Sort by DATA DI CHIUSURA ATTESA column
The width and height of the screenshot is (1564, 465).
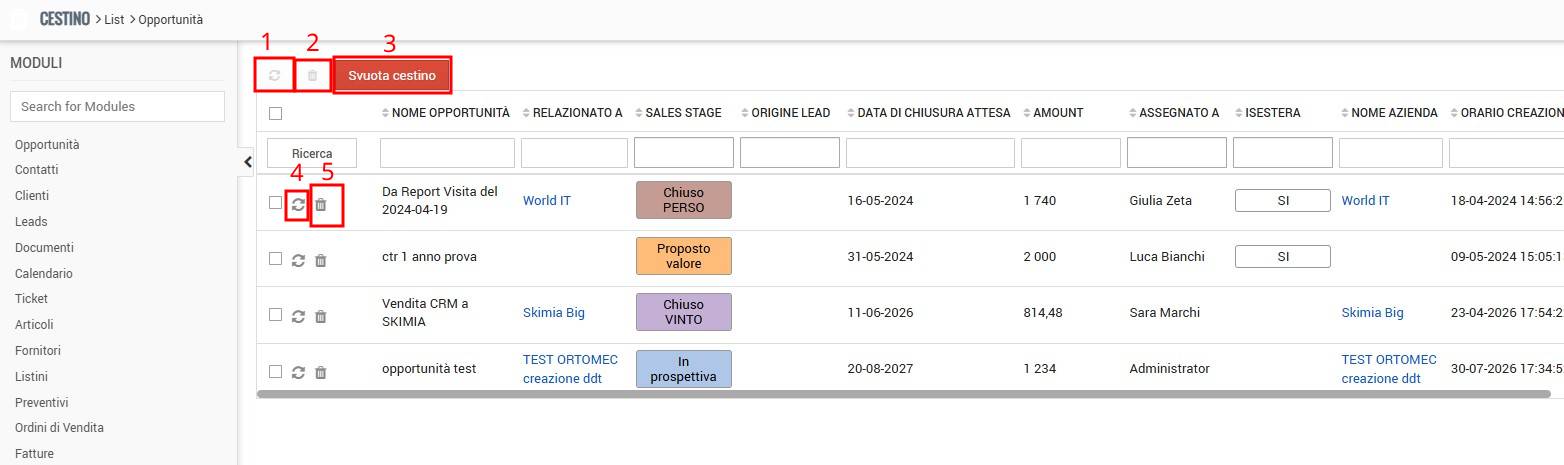click(x=929, y=113)
